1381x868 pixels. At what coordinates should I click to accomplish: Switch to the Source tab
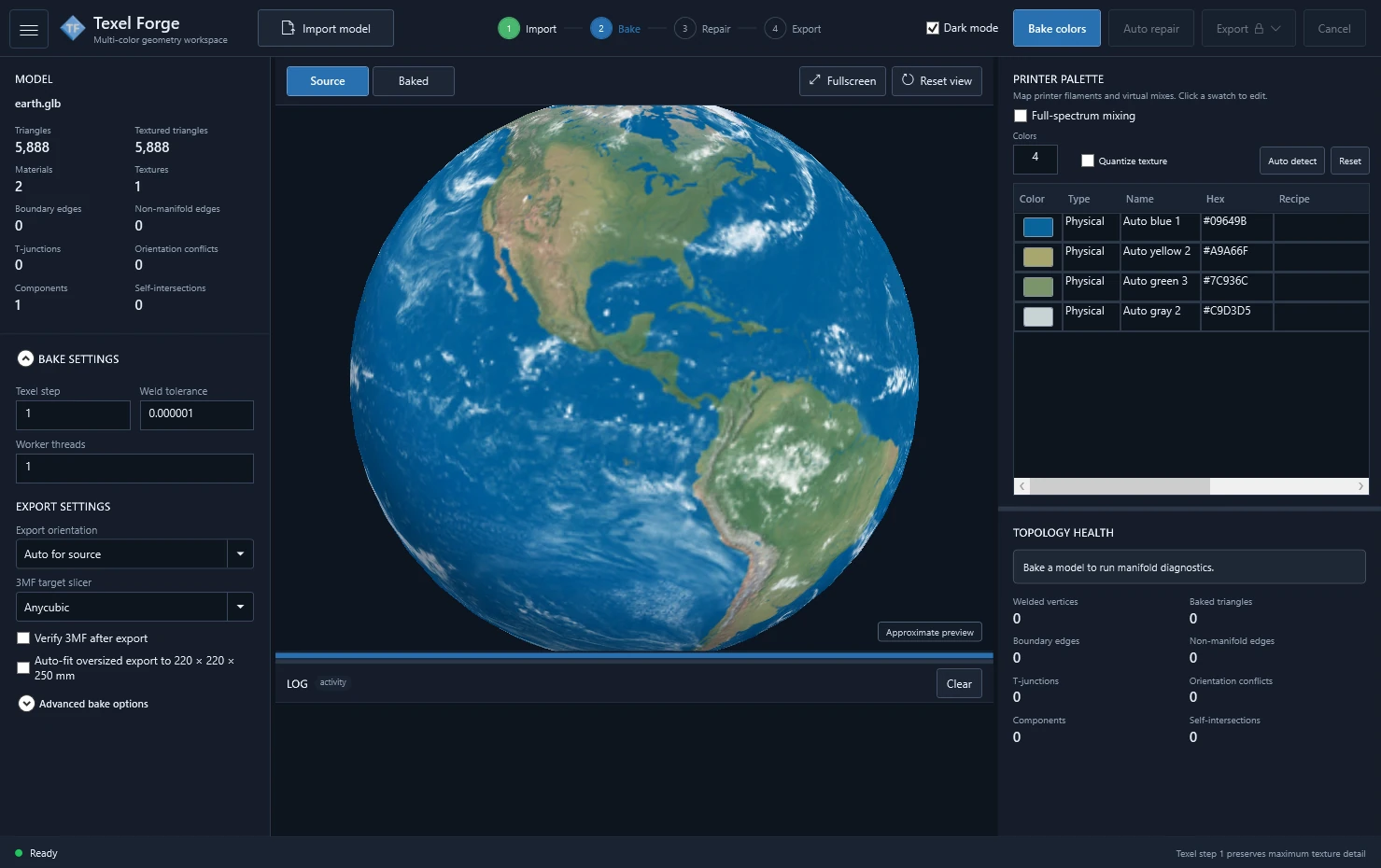pyautogui.click(x=328, y=81)
